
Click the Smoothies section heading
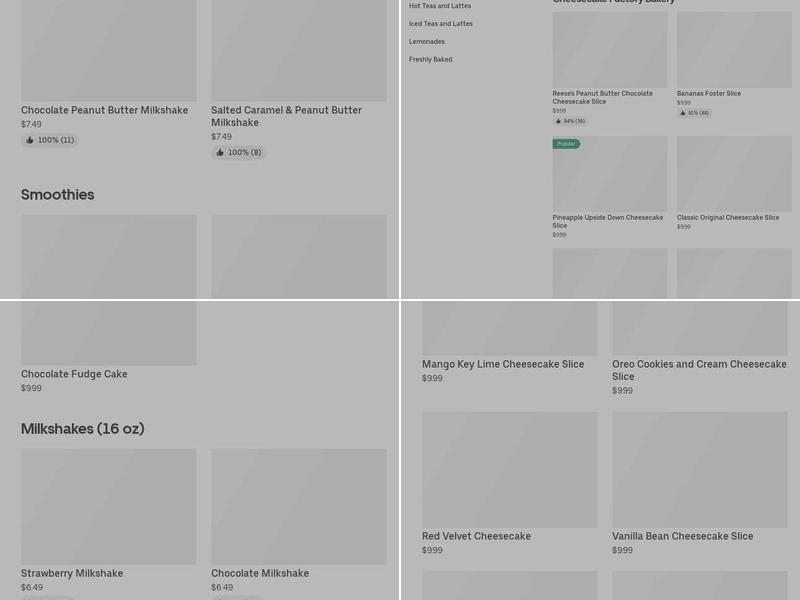[58, 194]
